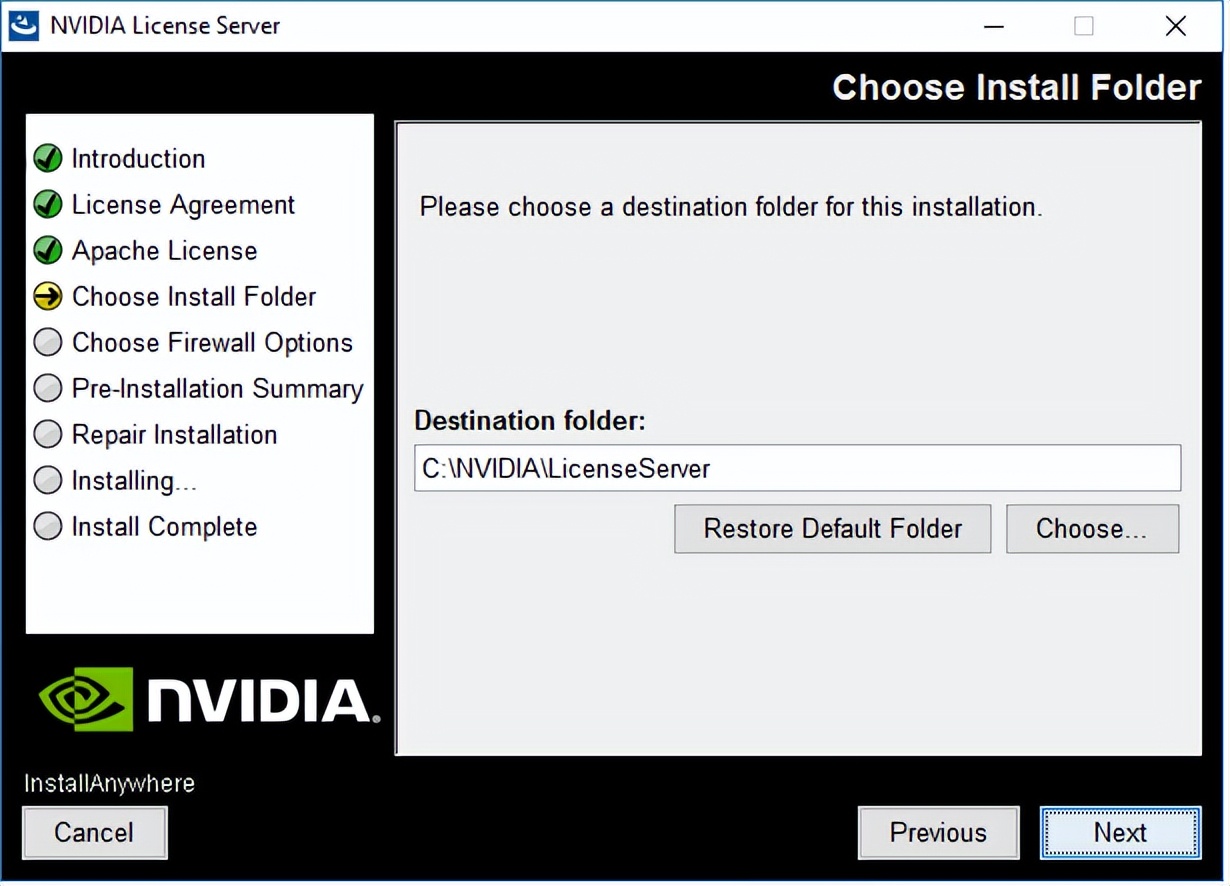
Task: Click the green check beside License Agreement
Action: tap(48, 204)
